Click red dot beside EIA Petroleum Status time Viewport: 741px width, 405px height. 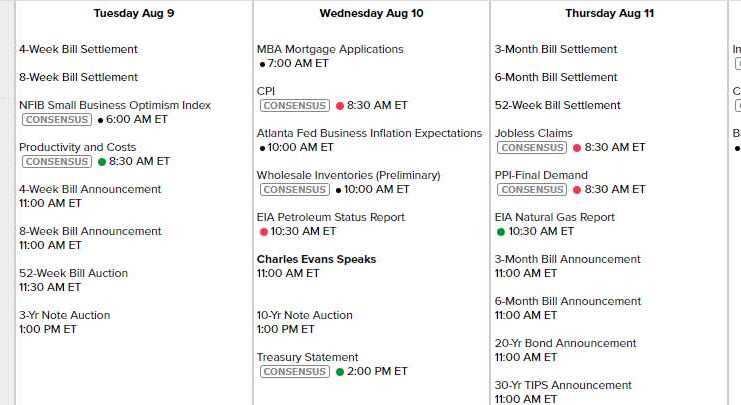(x=263, y=231)
